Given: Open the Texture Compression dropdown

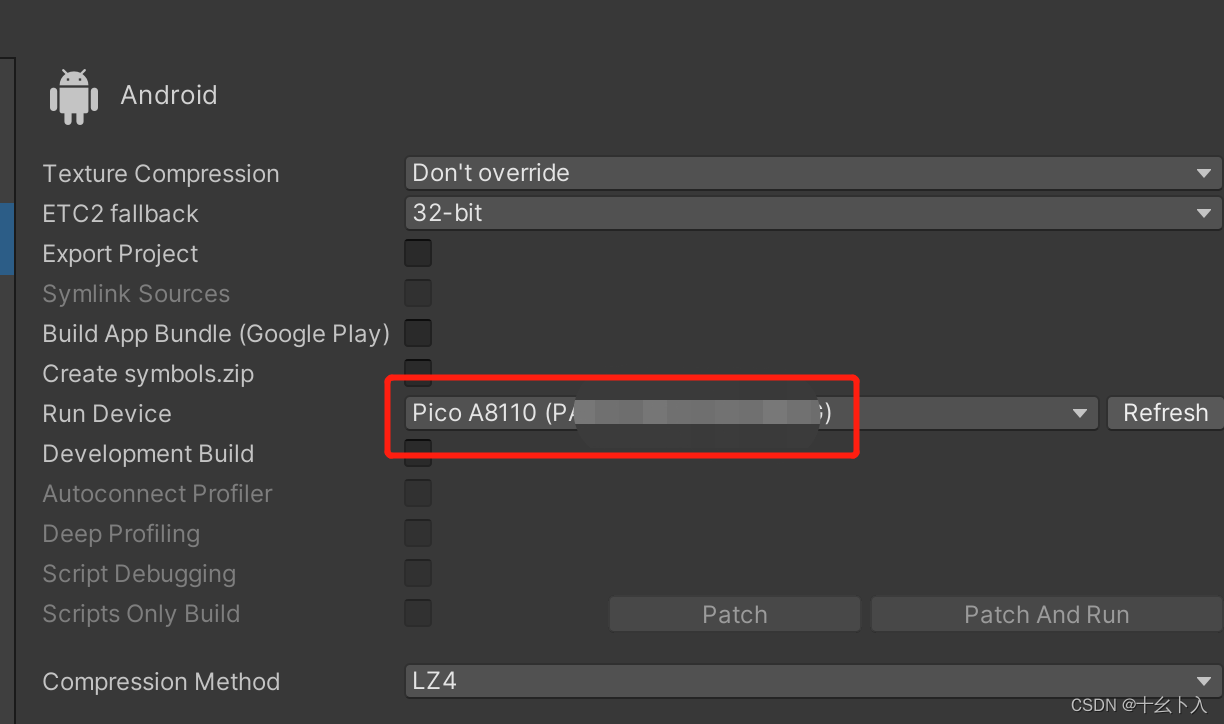Looking at the screenshot, I should pos(813,173).
